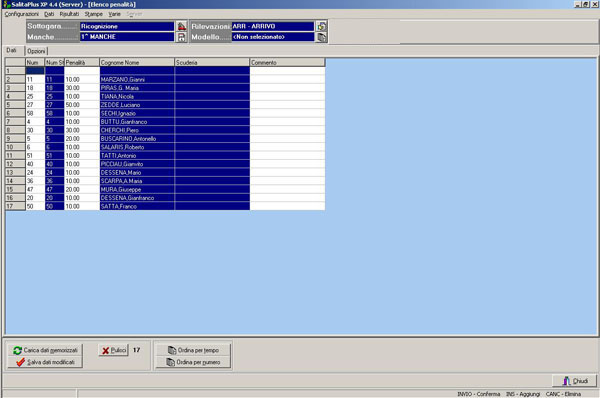
Task: Select the name cell SCARPA,A.Maria
Action: coord(137,181)
